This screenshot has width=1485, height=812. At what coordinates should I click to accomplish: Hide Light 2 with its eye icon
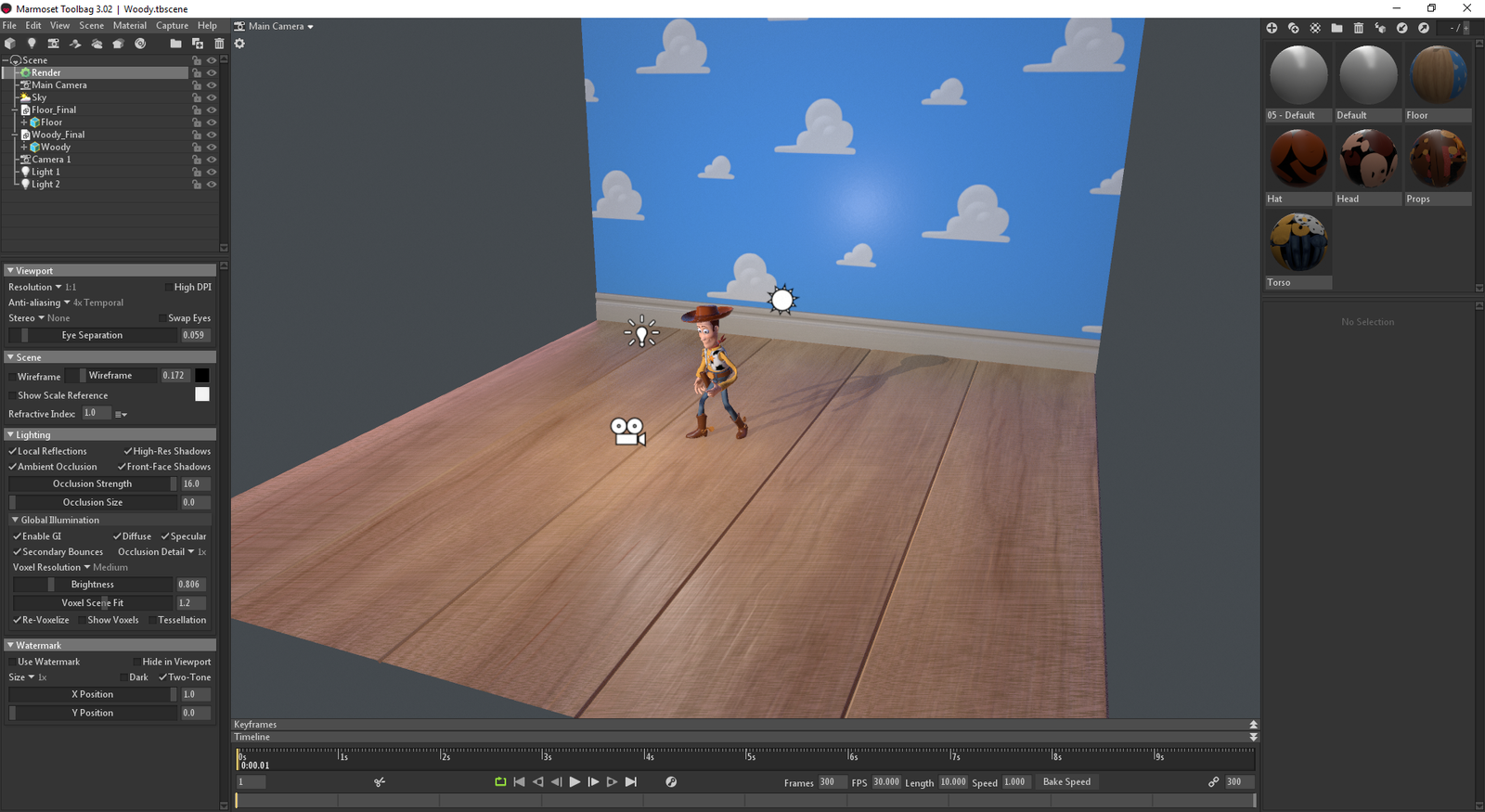point(212,185)
